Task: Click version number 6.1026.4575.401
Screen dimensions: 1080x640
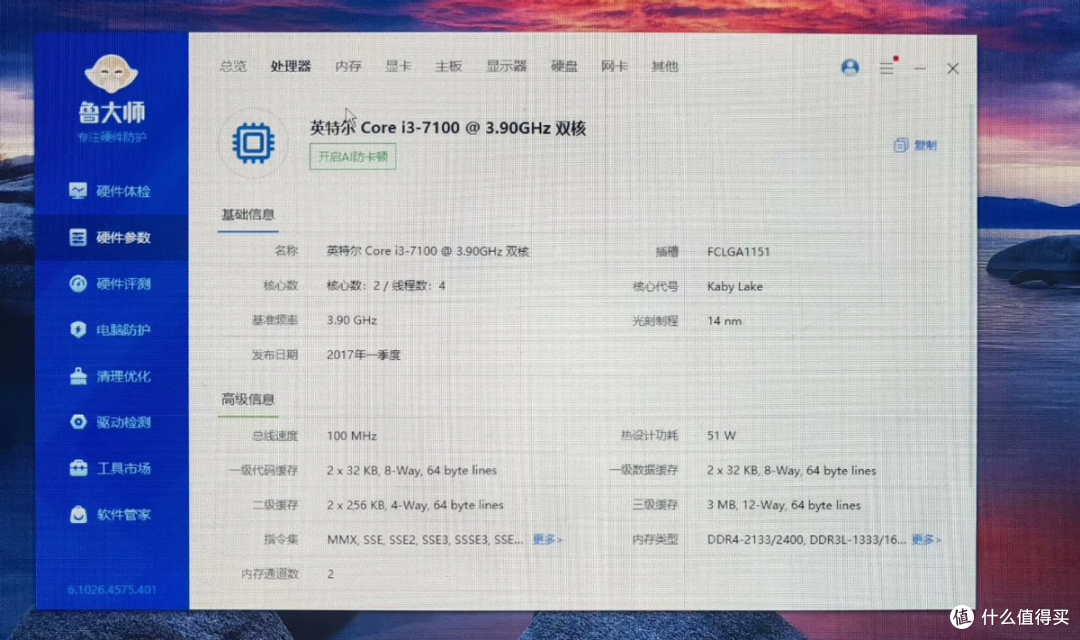Action: [x=112, y=590]
